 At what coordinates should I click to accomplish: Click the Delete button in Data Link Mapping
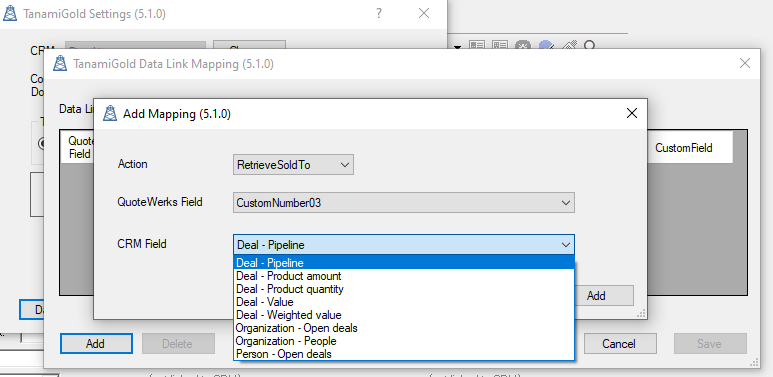point(178,343)
